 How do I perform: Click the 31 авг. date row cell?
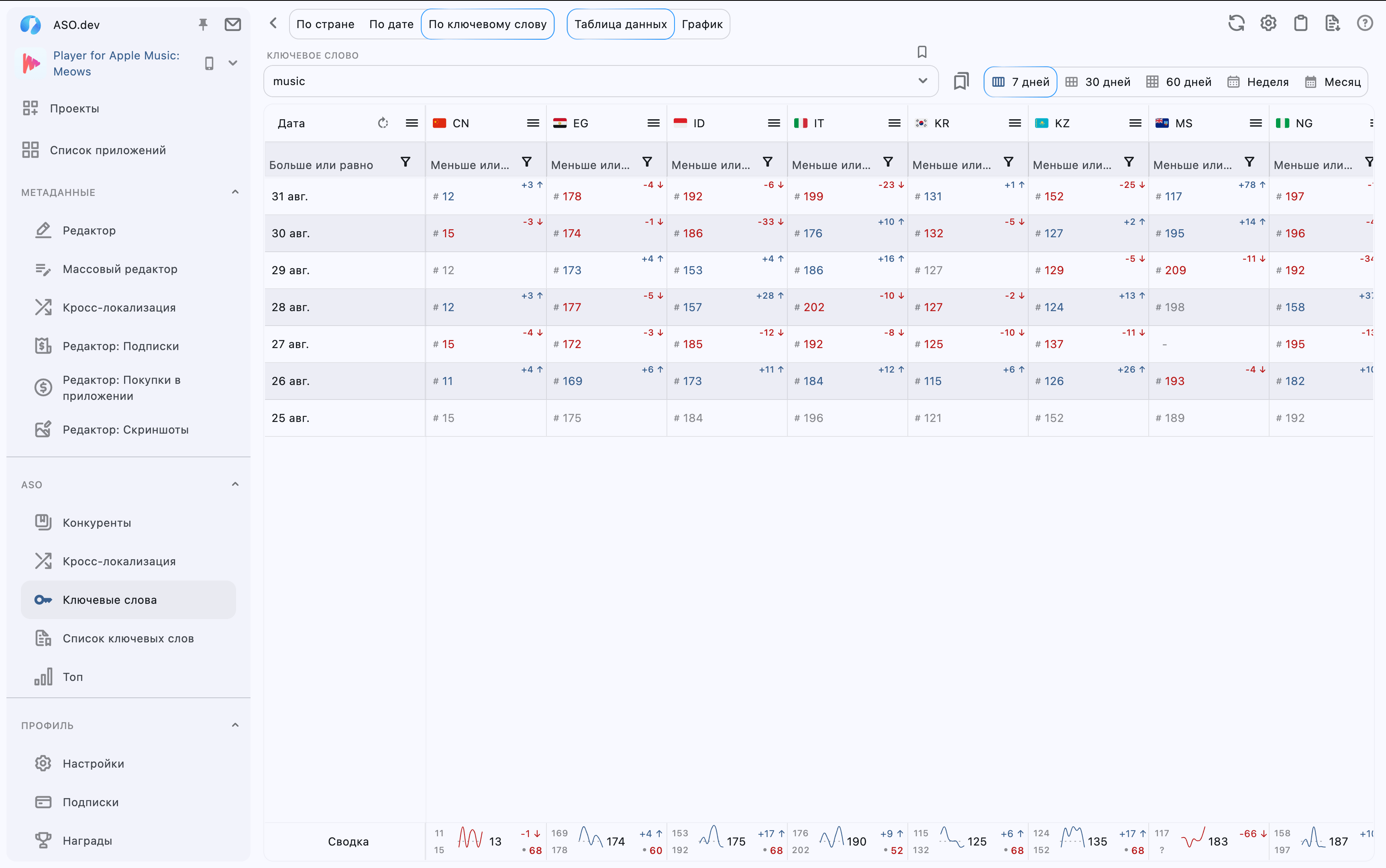[345, 196]
